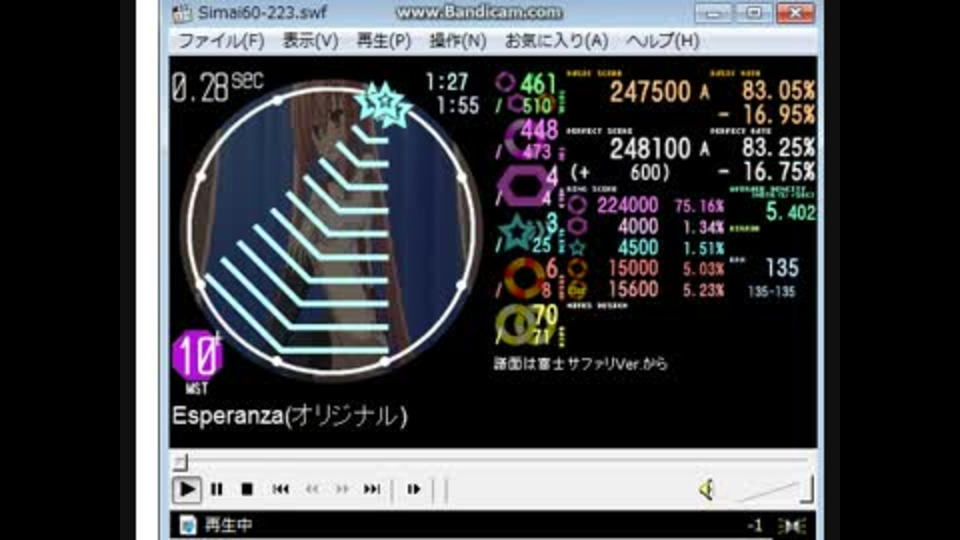The height and width of the screenshot is (540, 960).
Task: Click the status bar icon beside -1
Action: click(792, 526)
